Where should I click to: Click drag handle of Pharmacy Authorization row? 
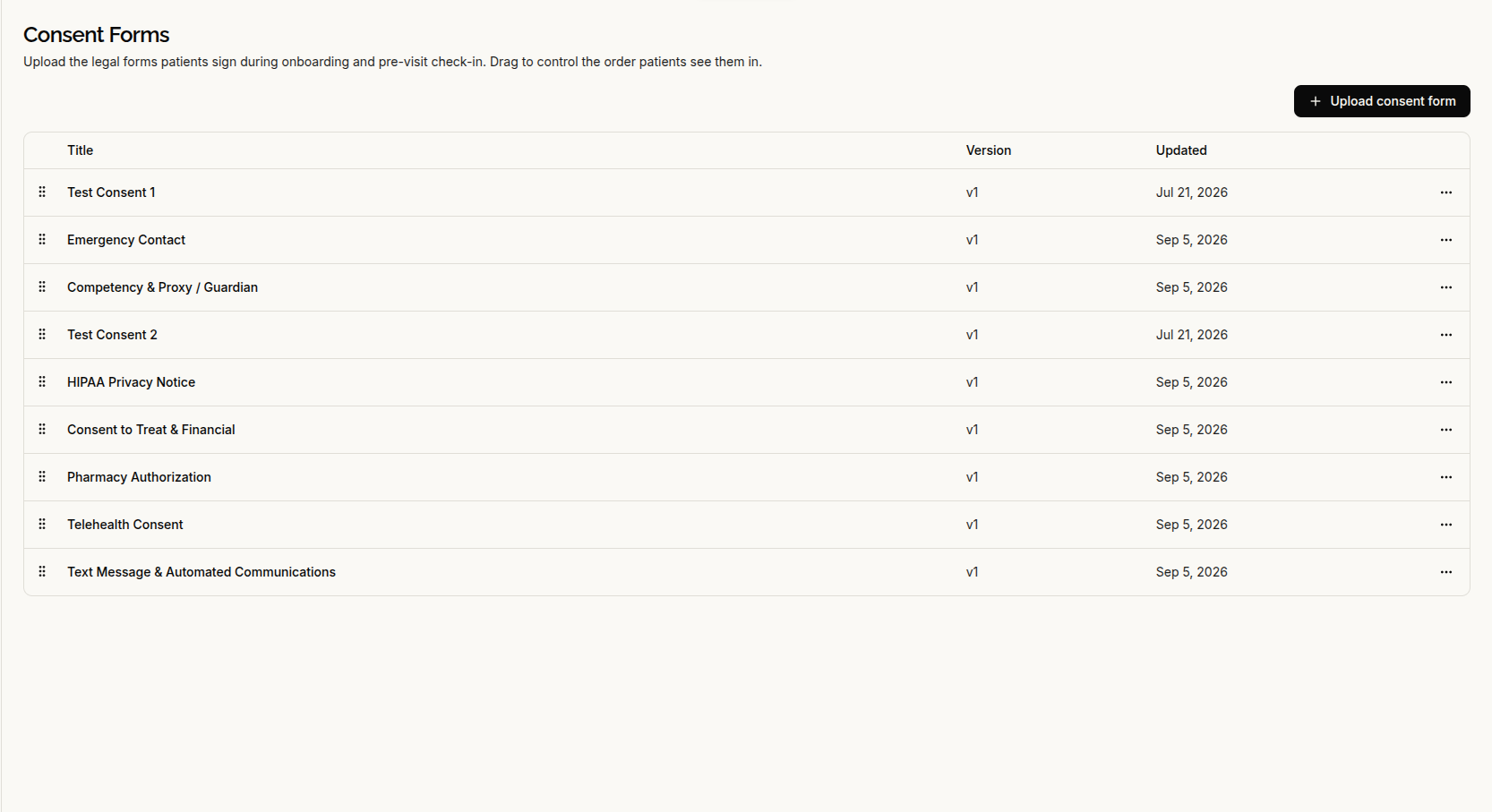(42, 477)
